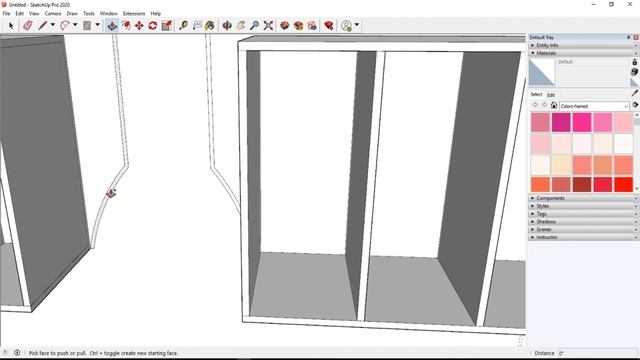Click the Distance measurement input box
Image resolution: width=640 pixels, height=360 pixels.
(597, 353)
